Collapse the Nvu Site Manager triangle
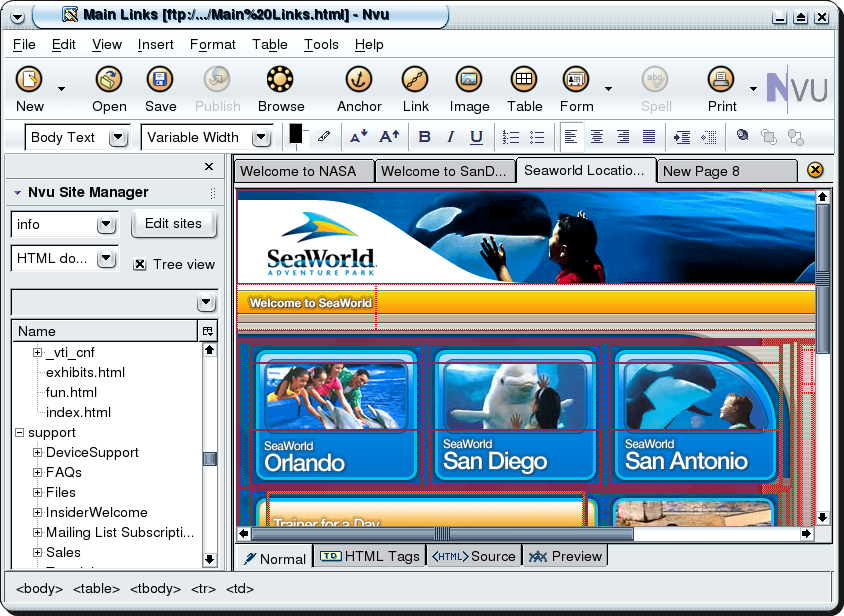 [17, 192]
